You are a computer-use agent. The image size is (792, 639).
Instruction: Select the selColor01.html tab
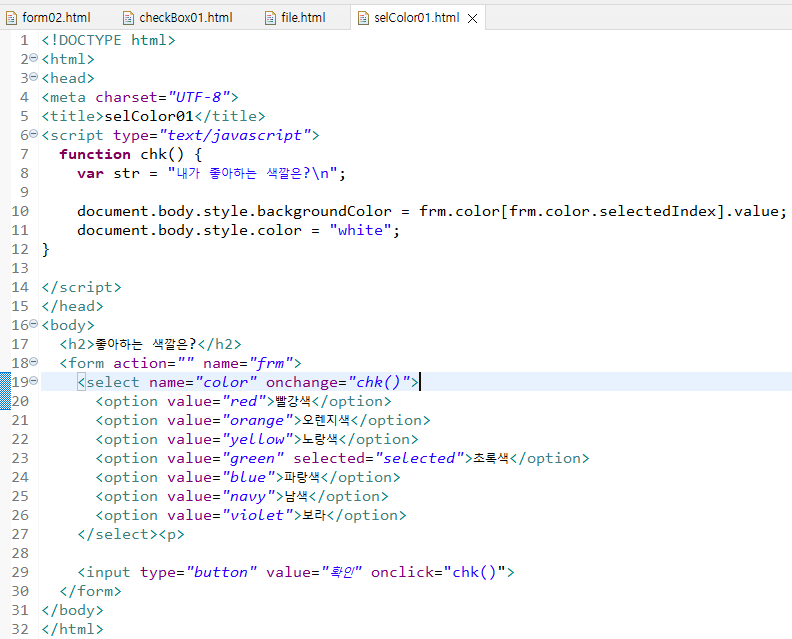click(417, 18)
